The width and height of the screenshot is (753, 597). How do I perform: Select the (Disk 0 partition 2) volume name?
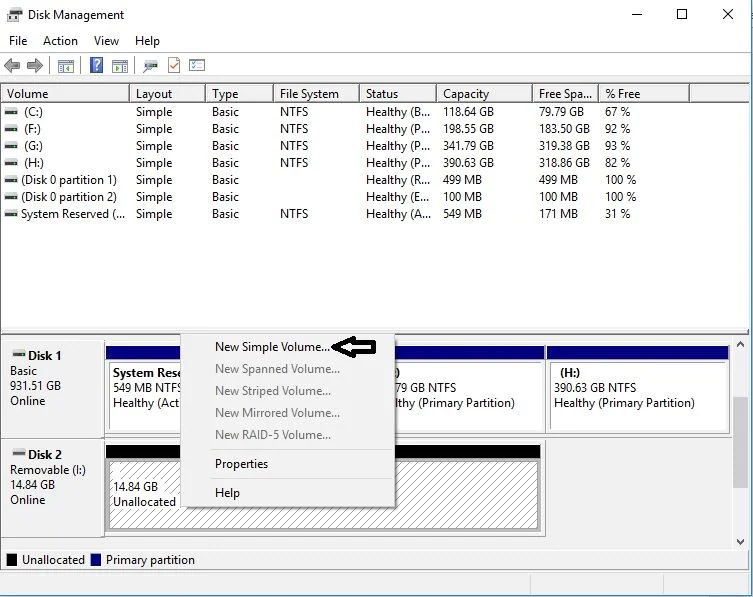point(69,197)
